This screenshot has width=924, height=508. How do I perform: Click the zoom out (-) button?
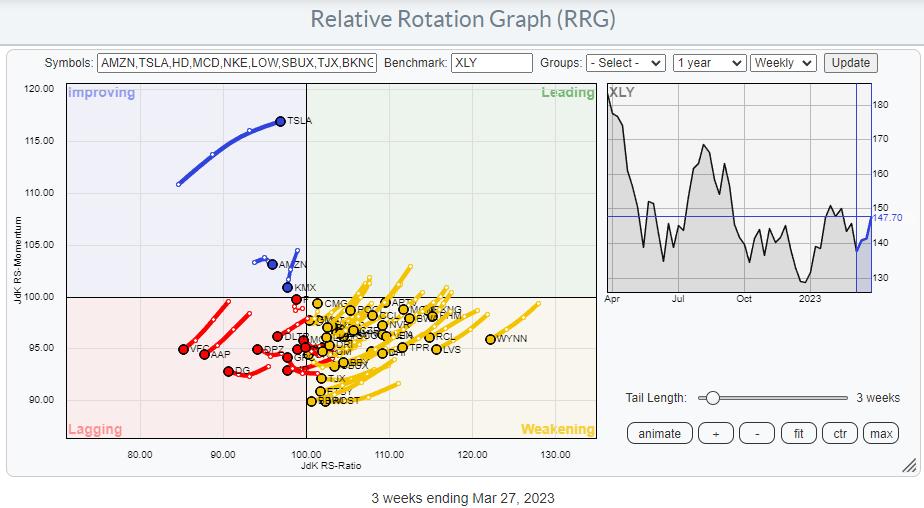[x=757, y=433]
